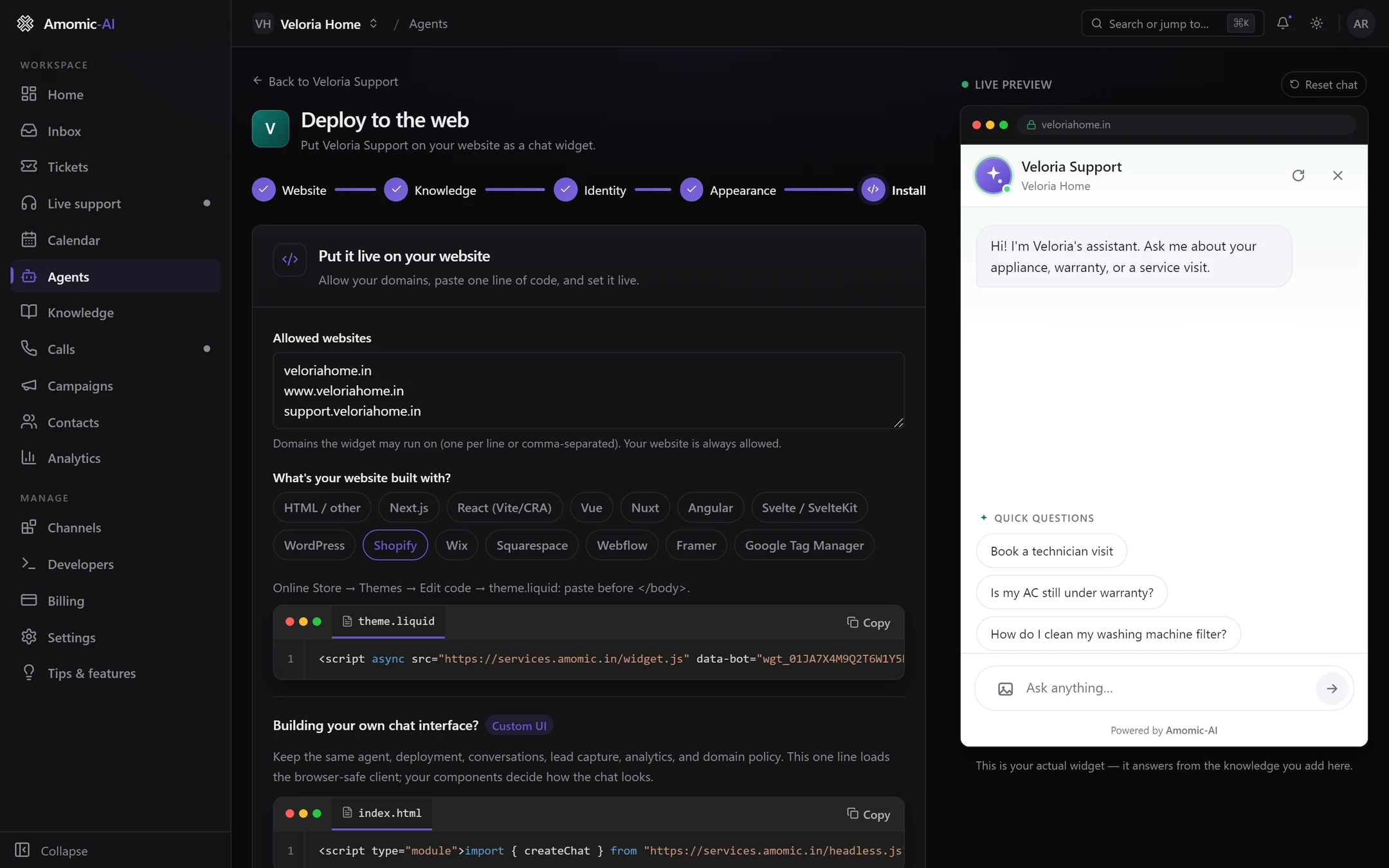The width and height of the screenshot is (1389, 868).
Task: Click the Amomic-AI logo
Action: tap(66, 24)
